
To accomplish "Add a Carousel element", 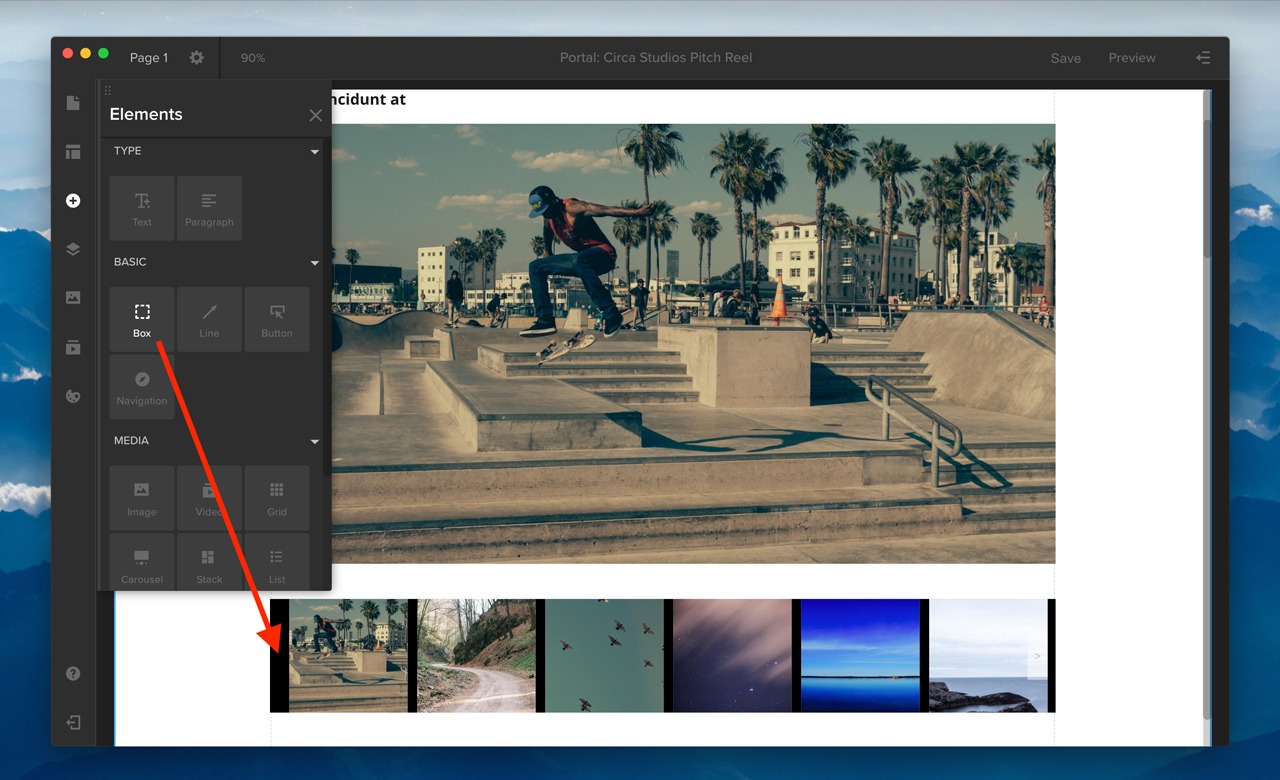I will [x=142, y=562].
